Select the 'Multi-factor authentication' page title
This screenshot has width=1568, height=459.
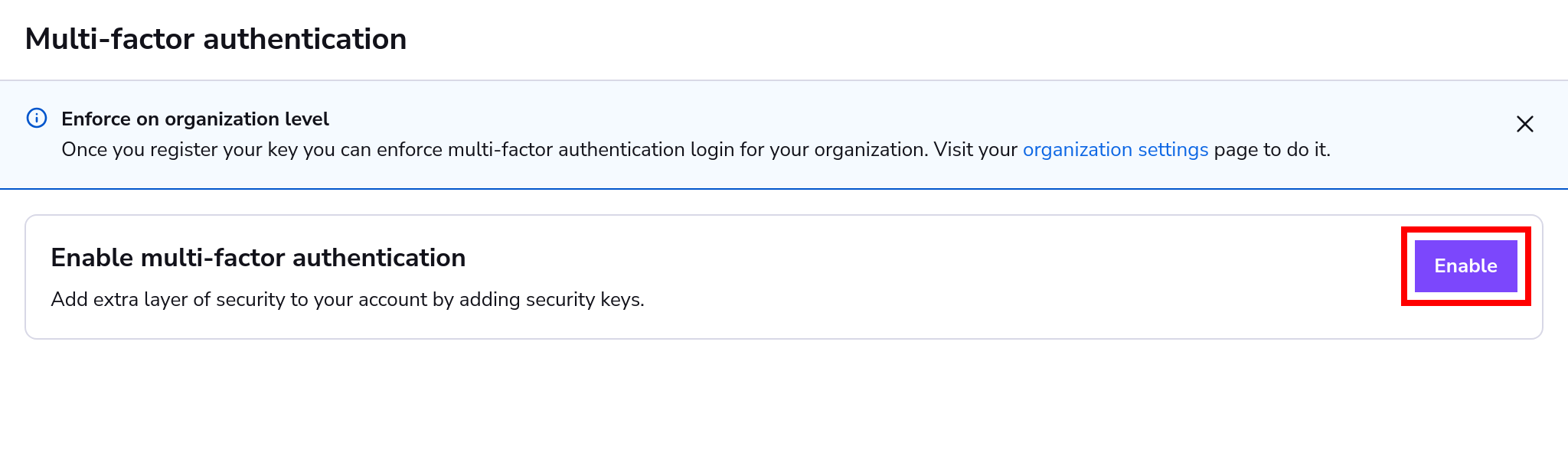[x=217, y=38]
